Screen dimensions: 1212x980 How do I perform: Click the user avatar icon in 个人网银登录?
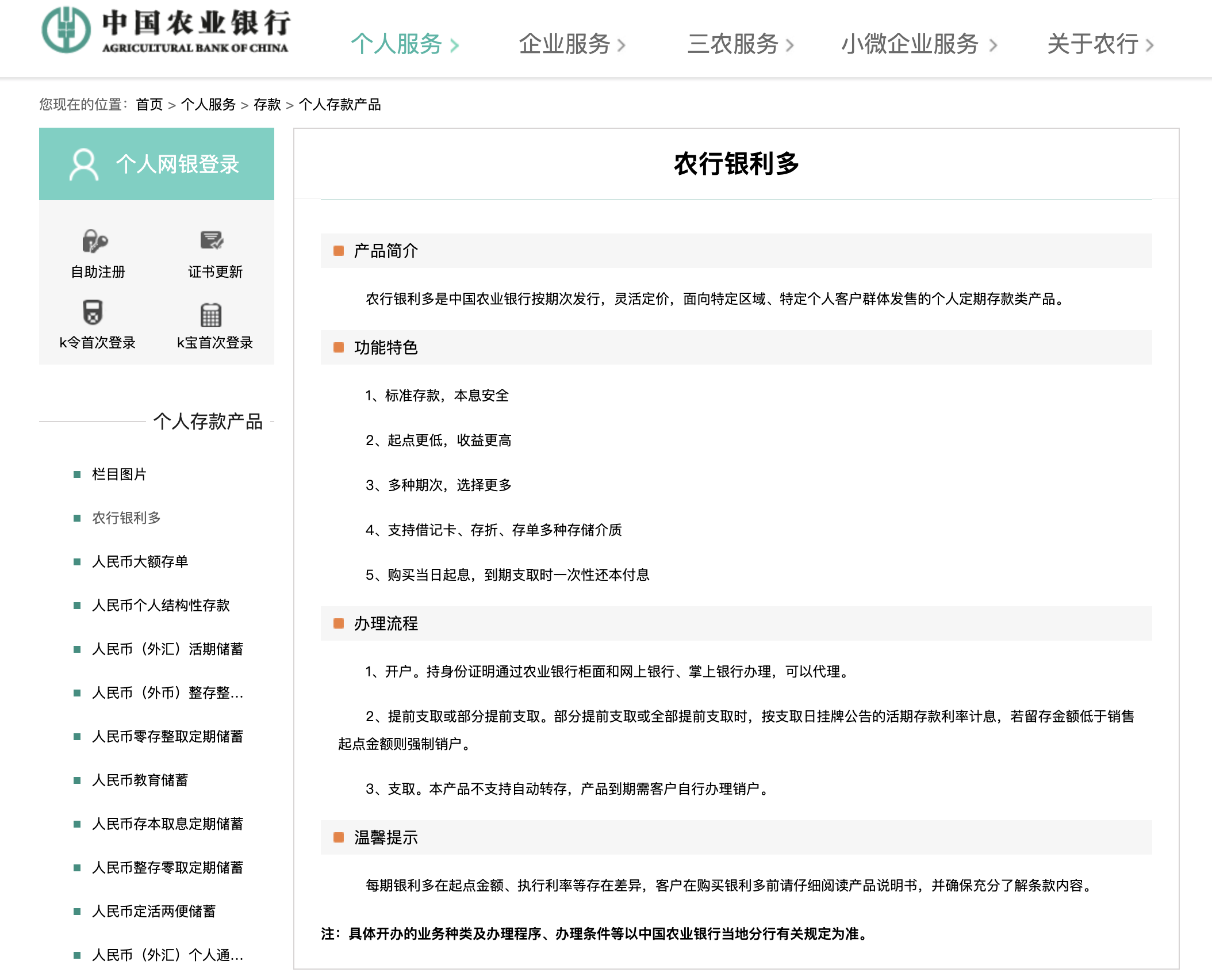click(84, 164)
